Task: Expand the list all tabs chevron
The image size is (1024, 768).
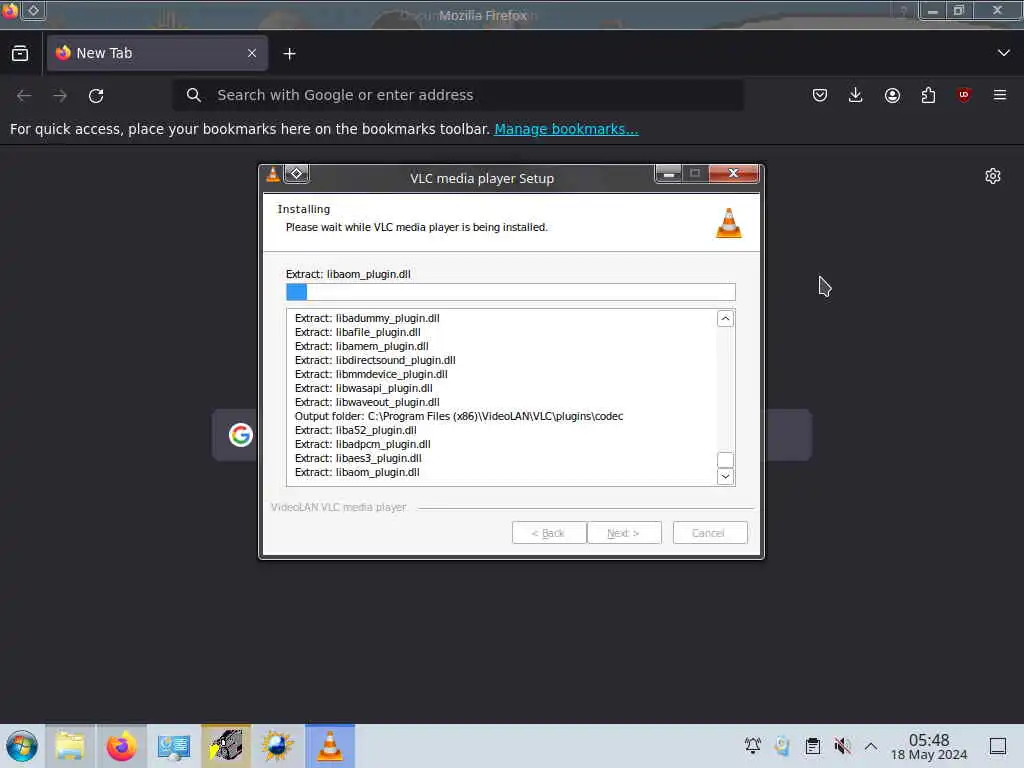Action: click(x=1004, y=53)
